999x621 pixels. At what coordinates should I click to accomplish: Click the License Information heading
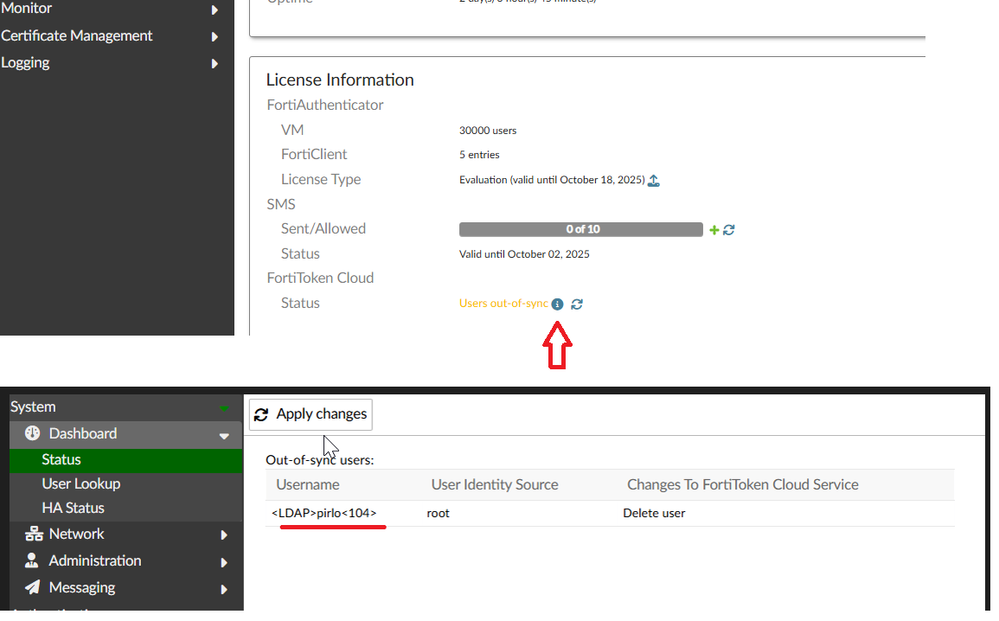[x=340, y=80]
